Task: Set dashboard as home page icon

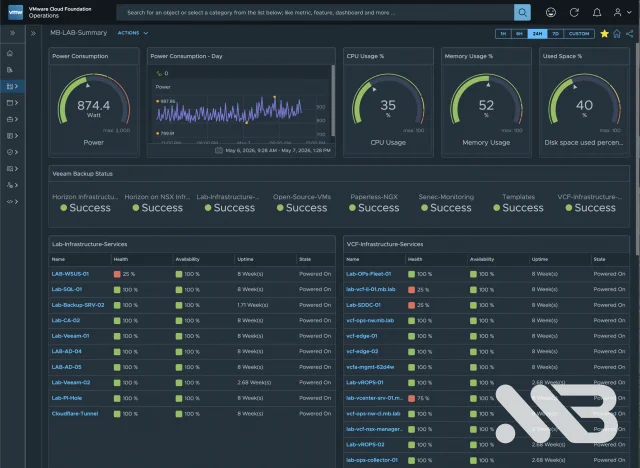Action: [617, 33]
